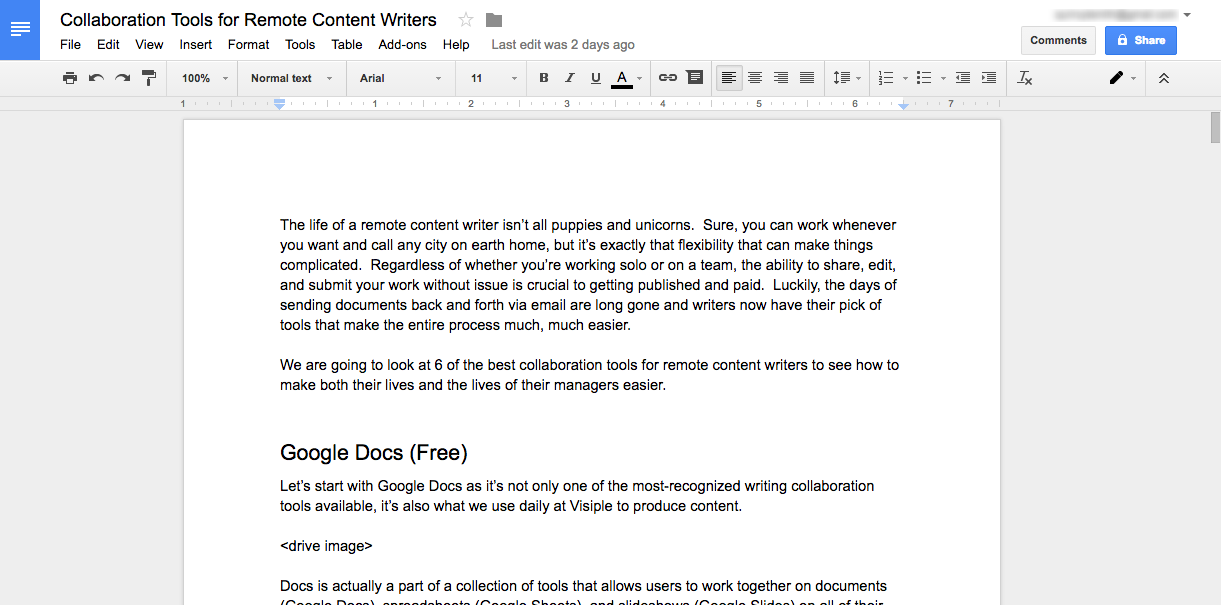Open the font size 11 dropdown
The height and width of the screenshot is (605, 1221).
point(494,78)
